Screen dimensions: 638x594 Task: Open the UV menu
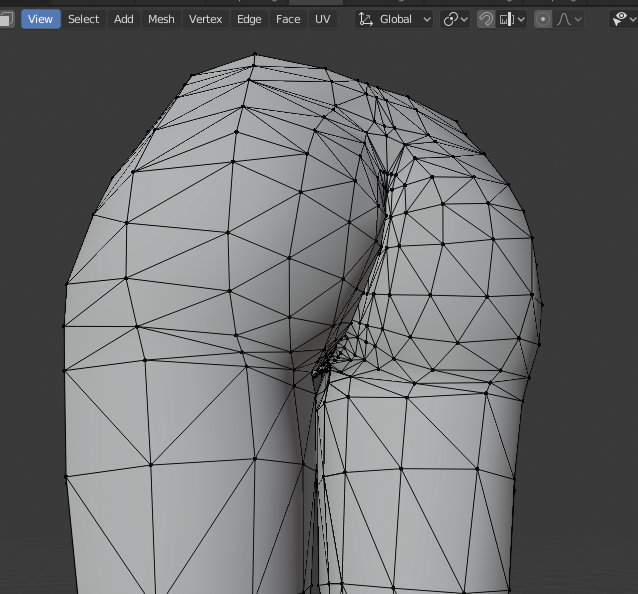[x=322, y=19]
